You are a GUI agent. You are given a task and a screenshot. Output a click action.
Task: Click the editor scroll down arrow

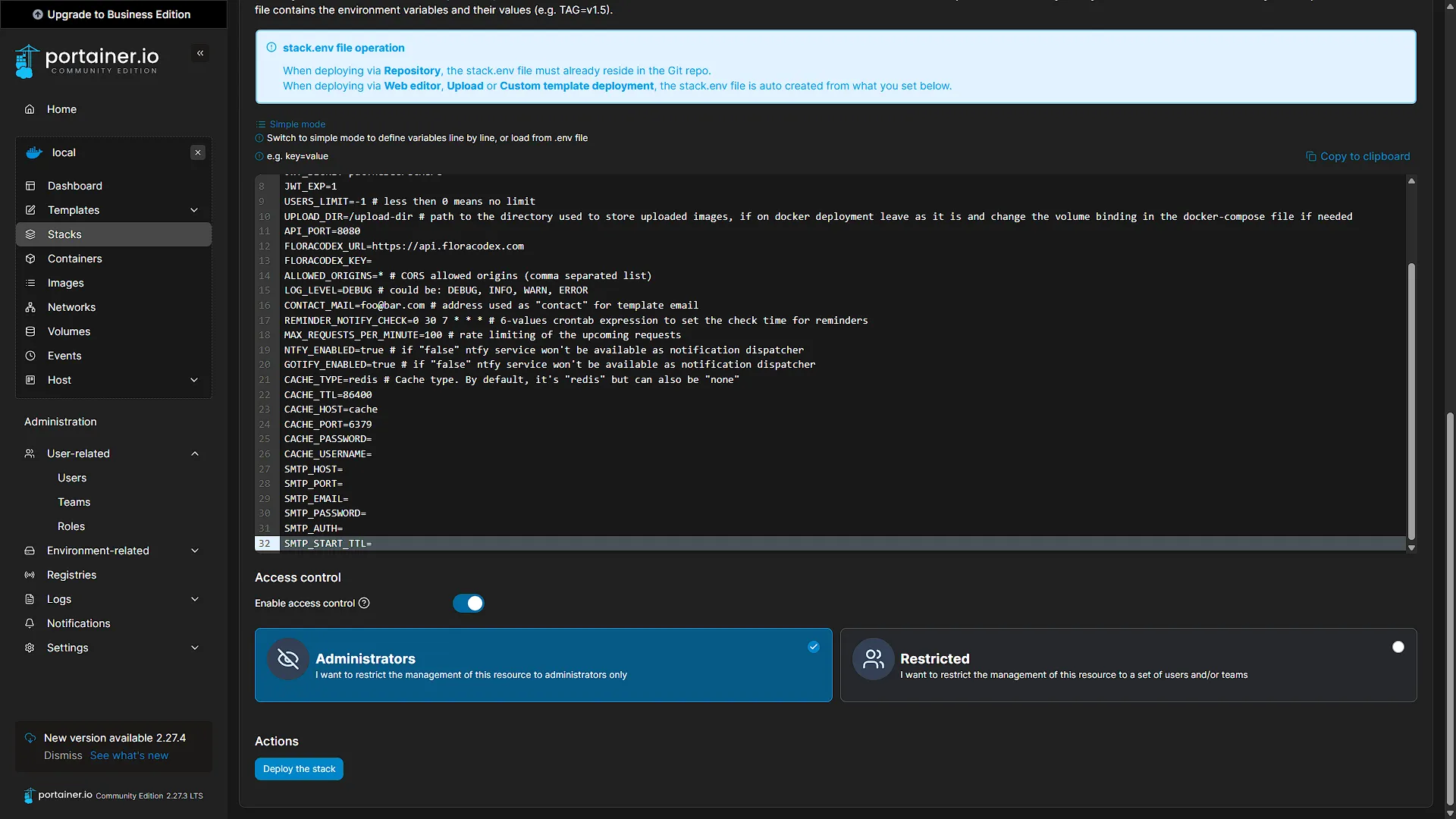click(1411, 548)
